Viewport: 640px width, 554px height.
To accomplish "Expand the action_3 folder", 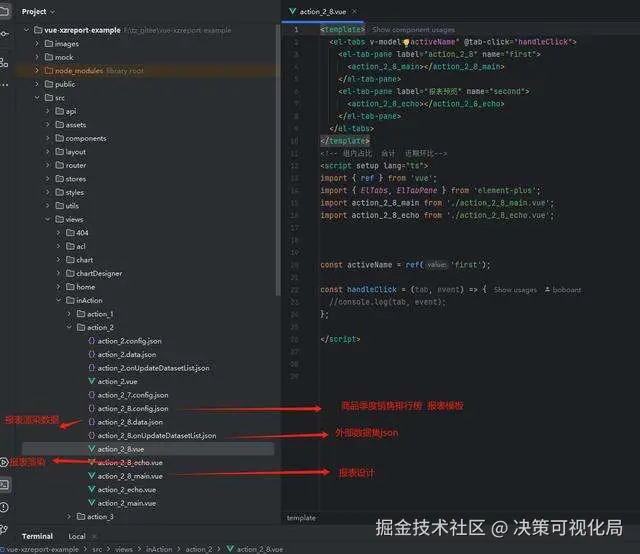I will tap(69, 516).
